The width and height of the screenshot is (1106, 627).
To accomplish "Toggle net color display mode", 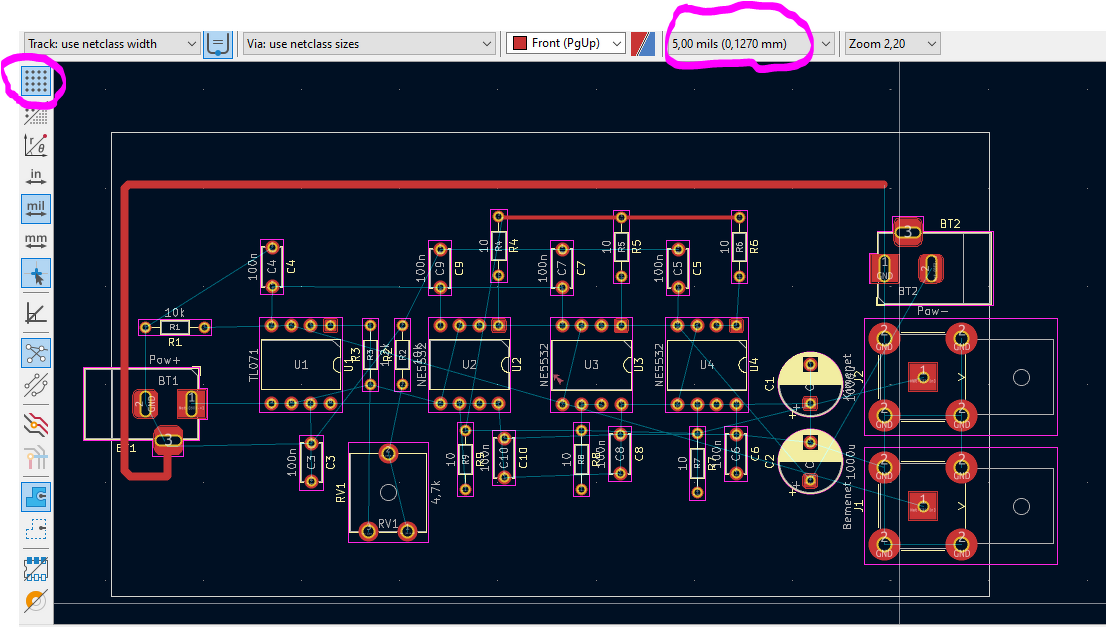I will (x=35, y=456).
